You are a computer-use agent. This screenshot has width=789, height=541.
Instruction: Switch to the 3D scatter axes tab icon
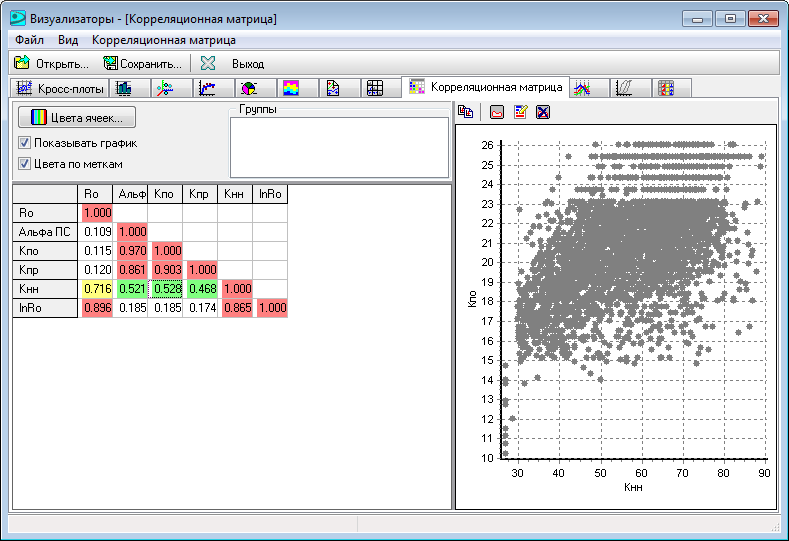[165, 88]
